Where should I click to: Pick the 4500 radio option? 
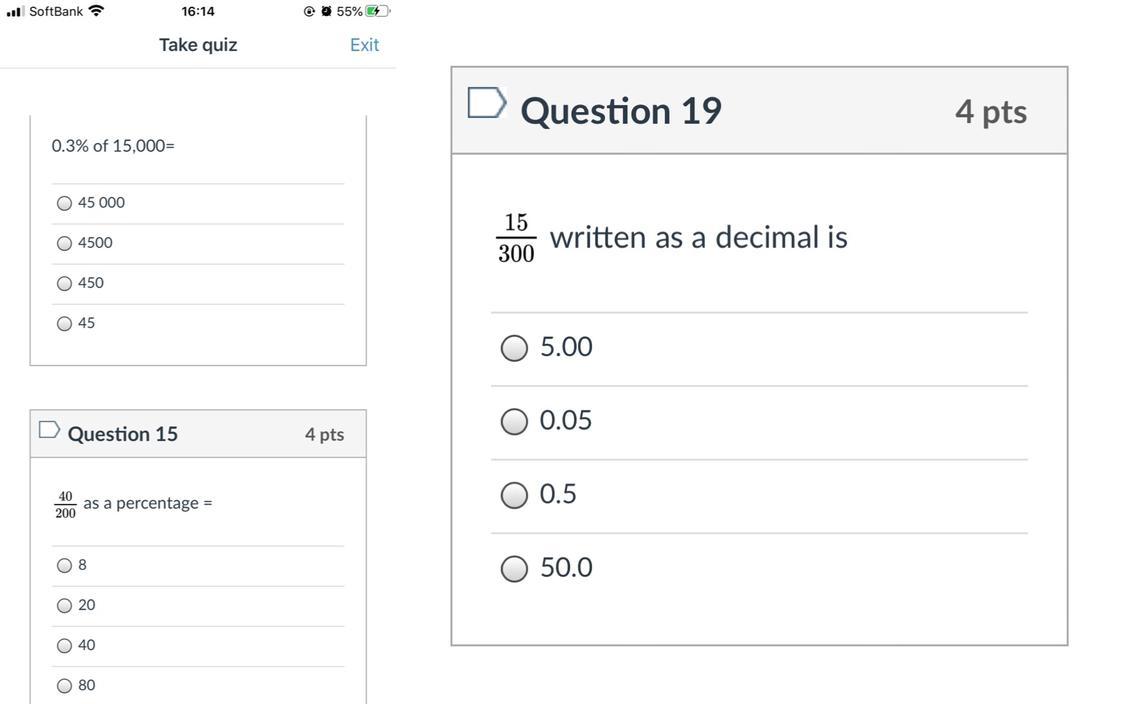(x=65, y=243)
